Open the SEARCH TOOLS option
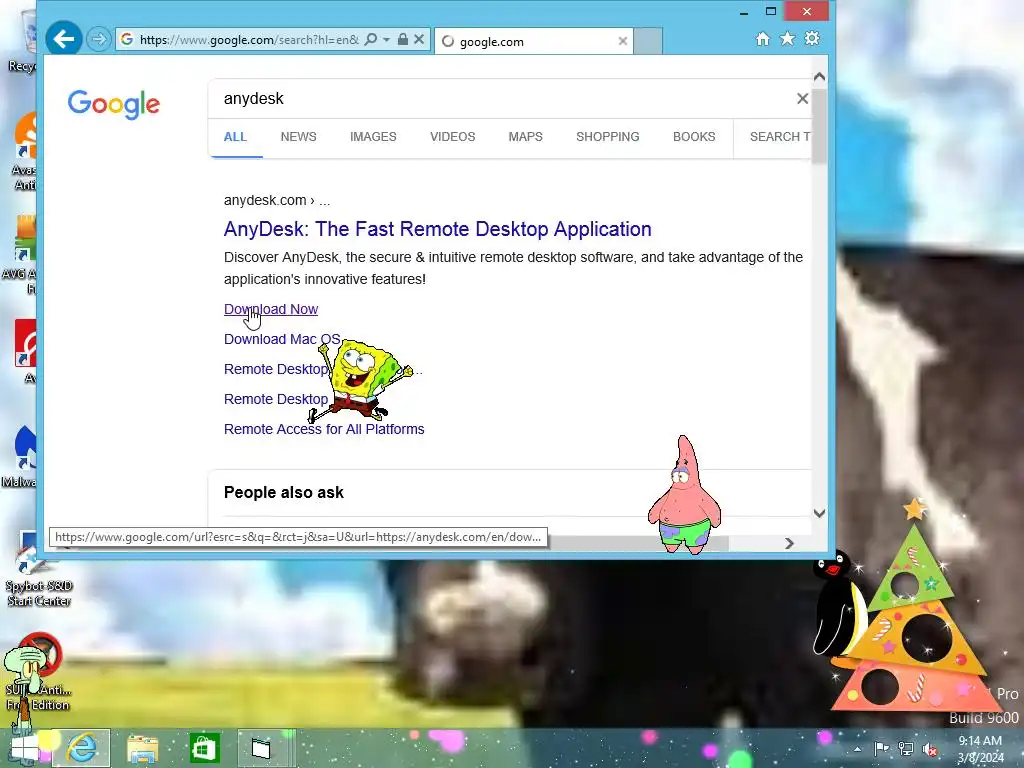Screen dimensions: 1024x768 tap(780, 137)
